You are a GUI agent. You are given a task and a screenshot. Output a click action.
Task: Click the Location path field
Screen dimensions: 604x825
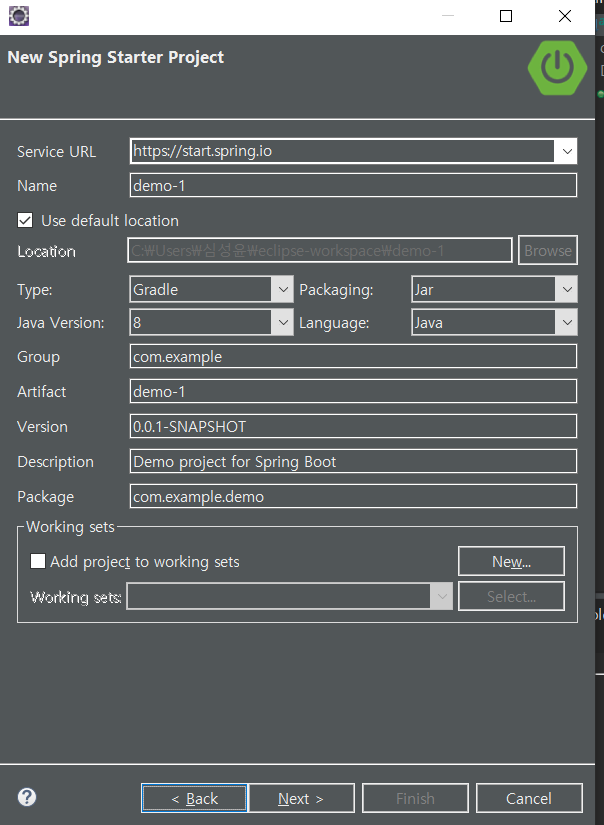(x=320, y=250)
